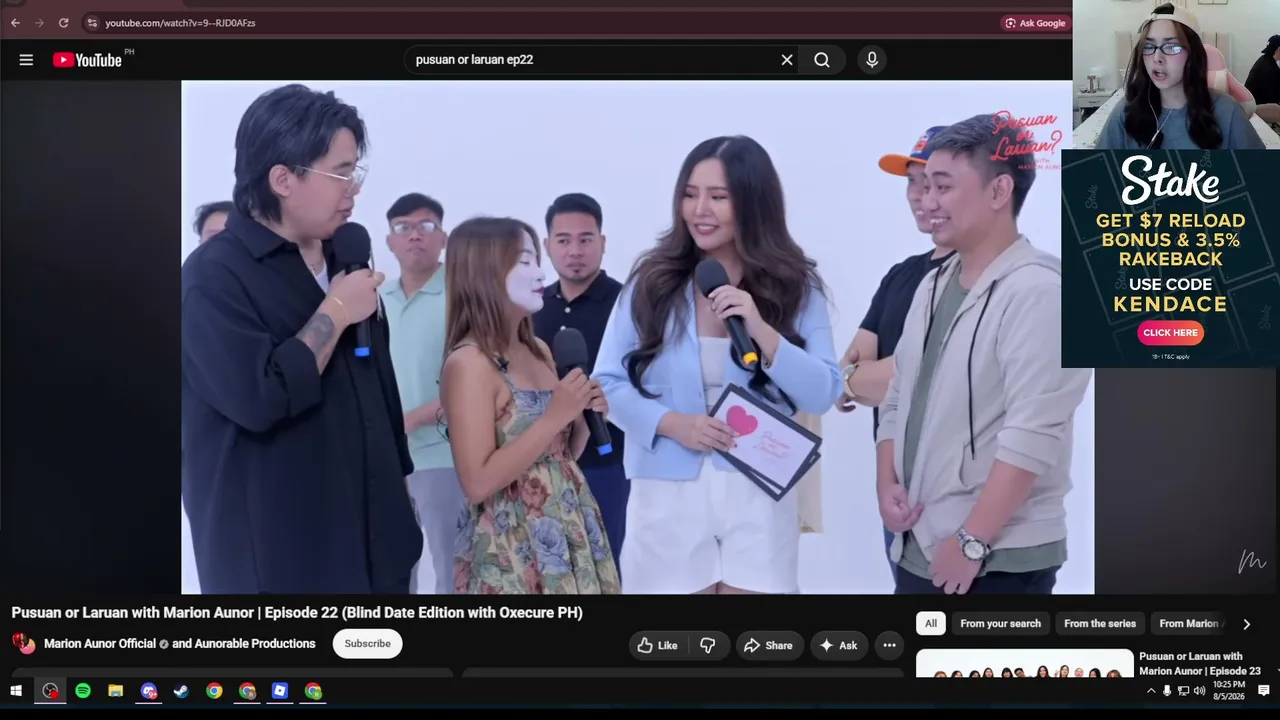Open the Episode 23 video thumbnail
The image size is (1280, 720).
pyautogui.click(x=1025, y=664)
